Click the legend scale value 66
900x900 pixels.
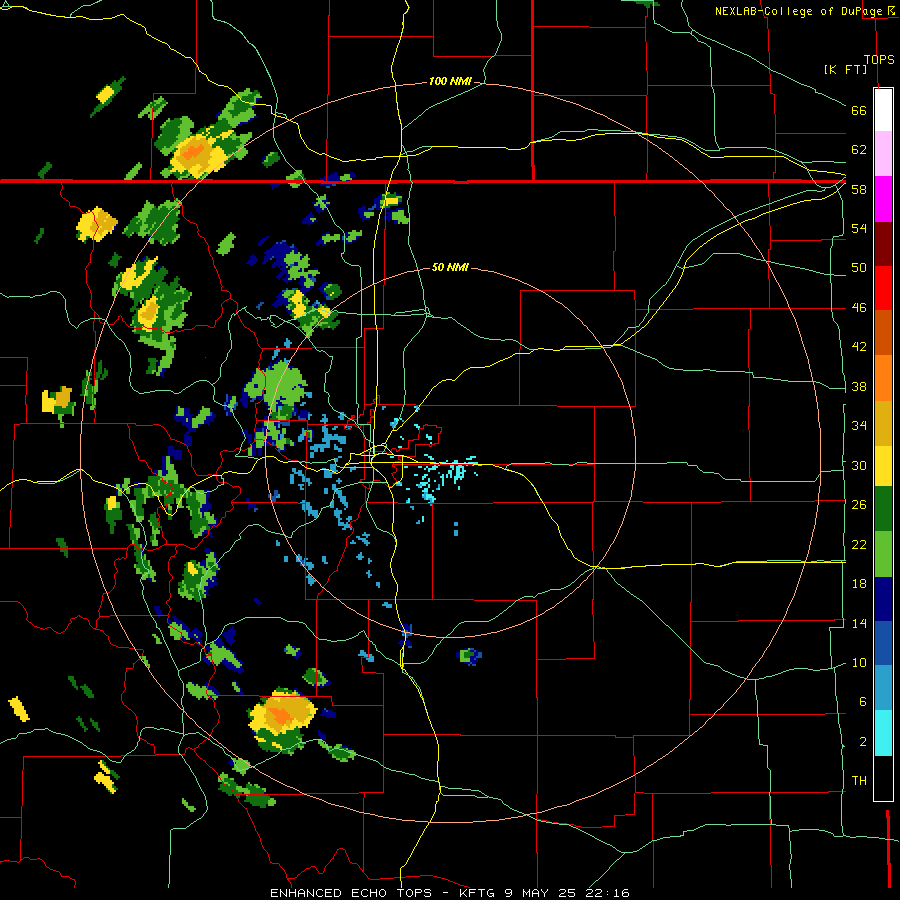[x=859, y=111]
